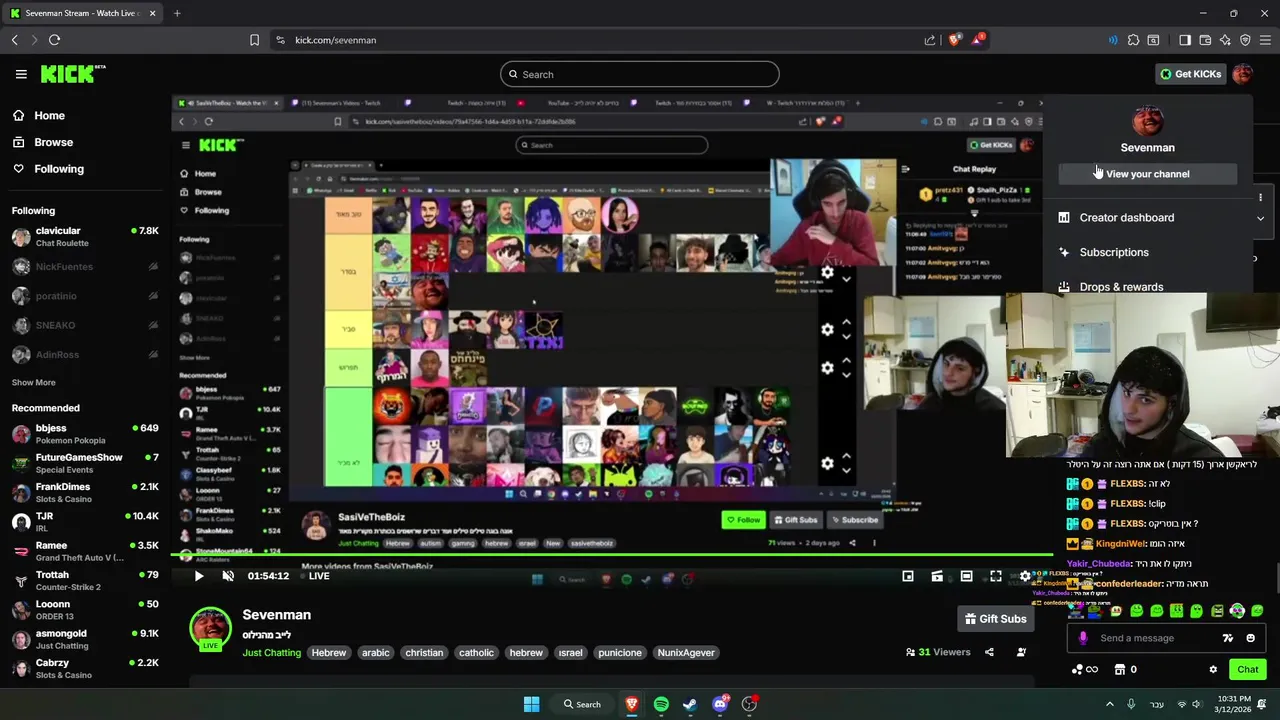Viewport: 1280px width, 720px height.
Task: Open bbjess recommended channel
Action: [x=84, y=434]
